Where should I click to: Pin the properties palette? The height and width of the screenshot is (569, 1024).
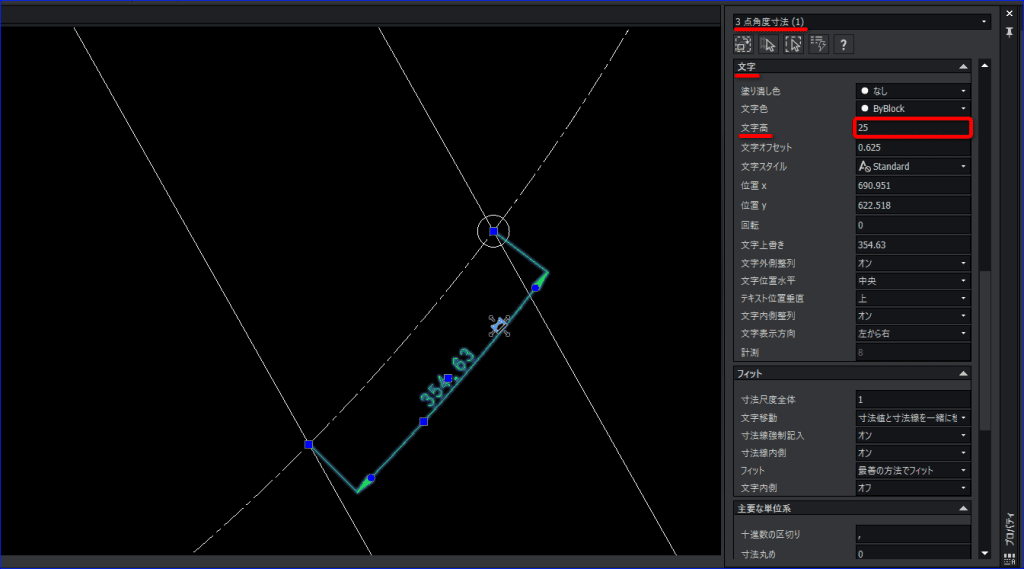point(1010,31)
